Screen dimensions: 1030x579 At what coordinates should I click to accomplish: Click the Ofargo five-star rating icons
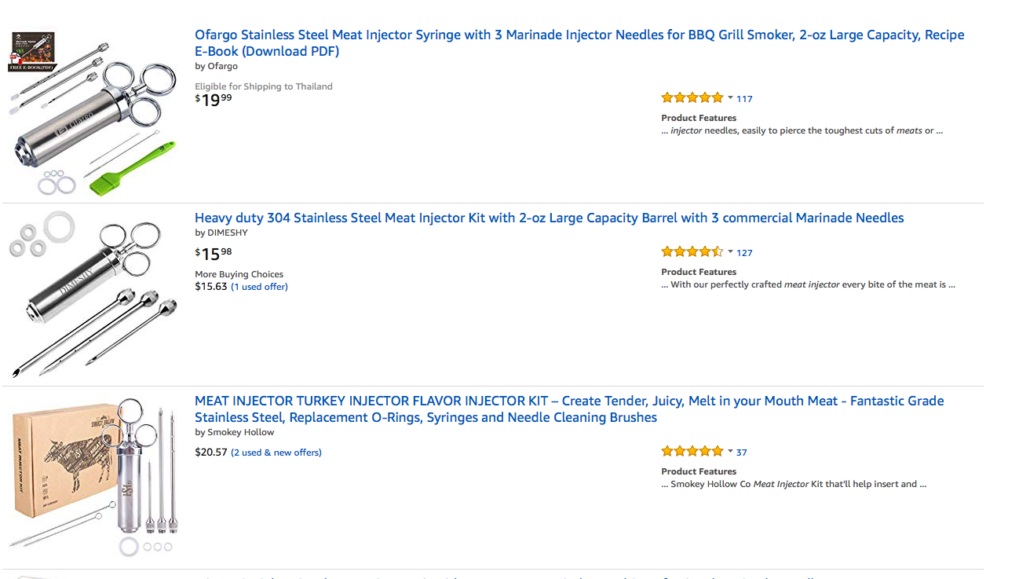692,98
